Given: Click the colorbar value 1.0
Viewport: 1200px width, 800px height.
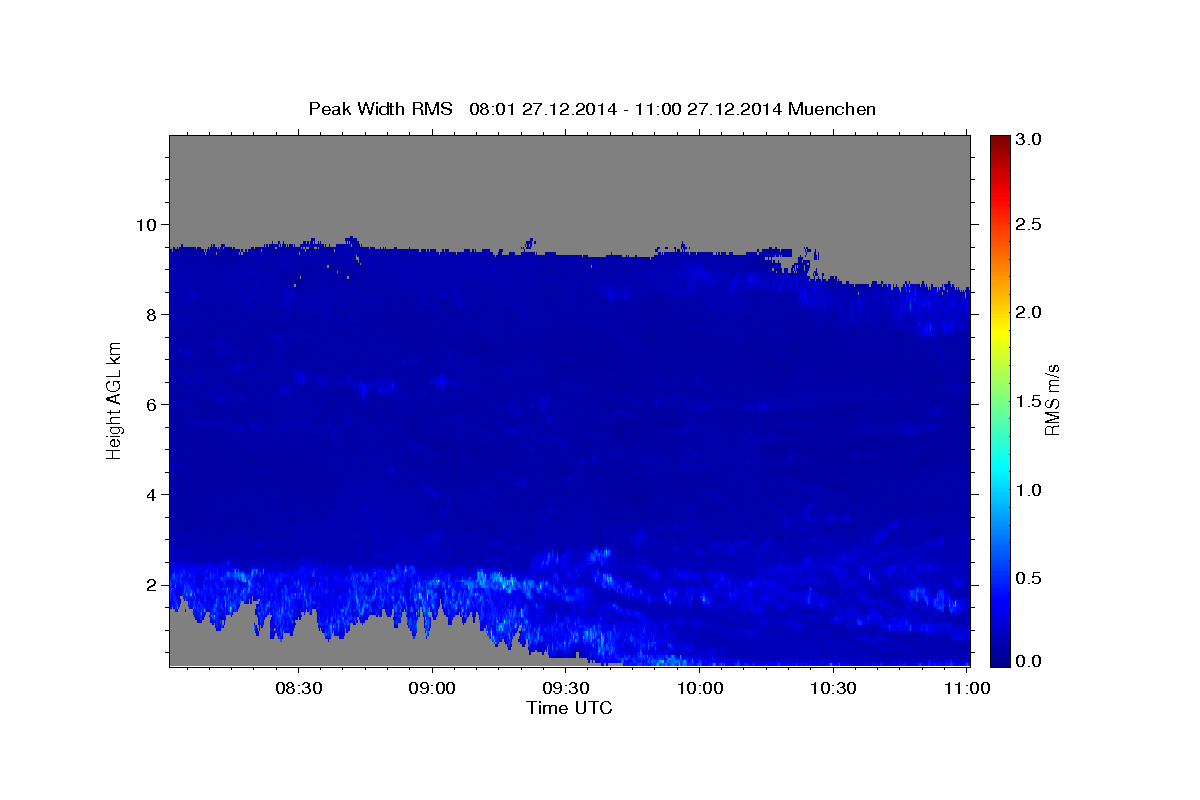Looking at the screenshot, I should tap(1030, 490).
